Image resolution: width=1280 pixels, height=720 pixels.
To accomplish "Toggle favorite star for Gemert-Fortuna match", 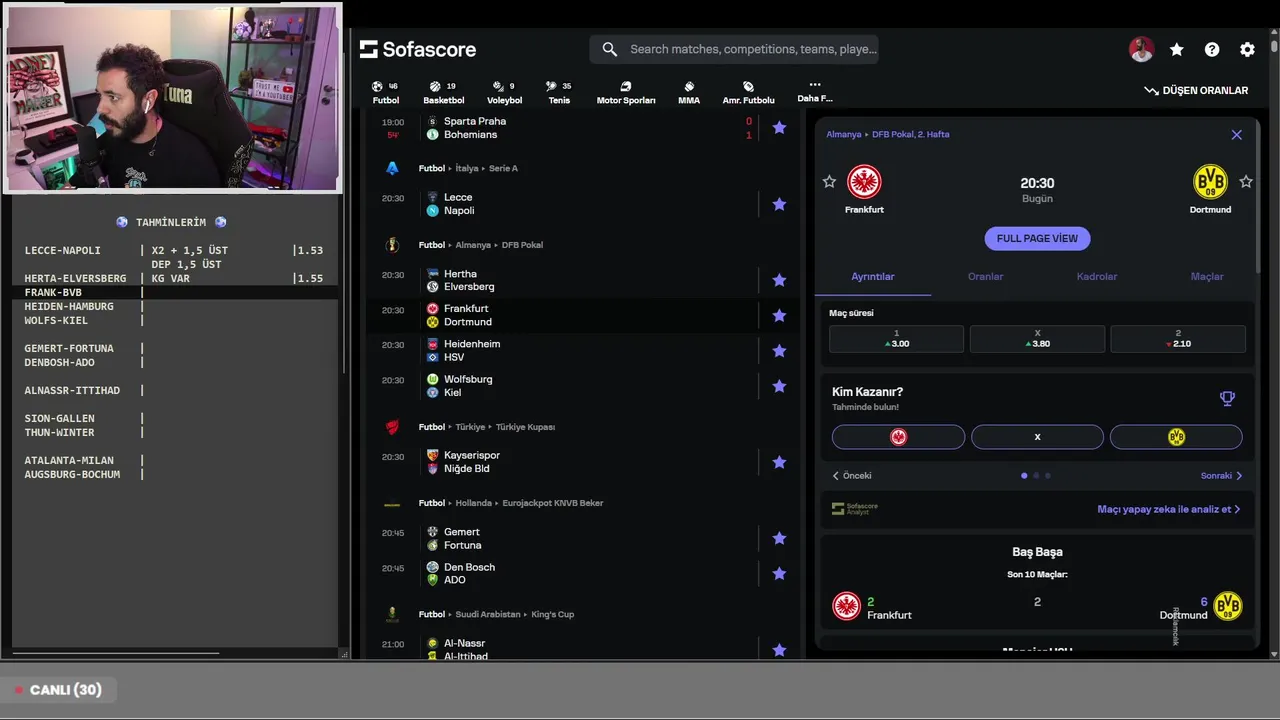I will (x=779, y=538).
